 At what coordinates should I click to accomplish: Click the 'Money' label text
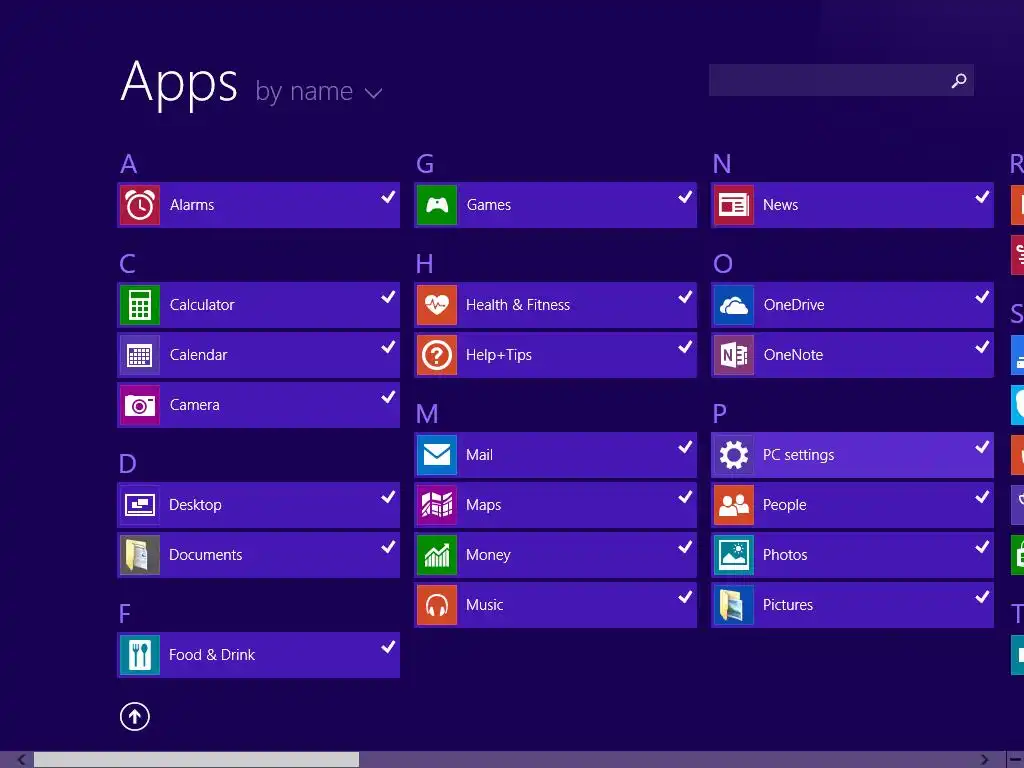click(488, 555)
